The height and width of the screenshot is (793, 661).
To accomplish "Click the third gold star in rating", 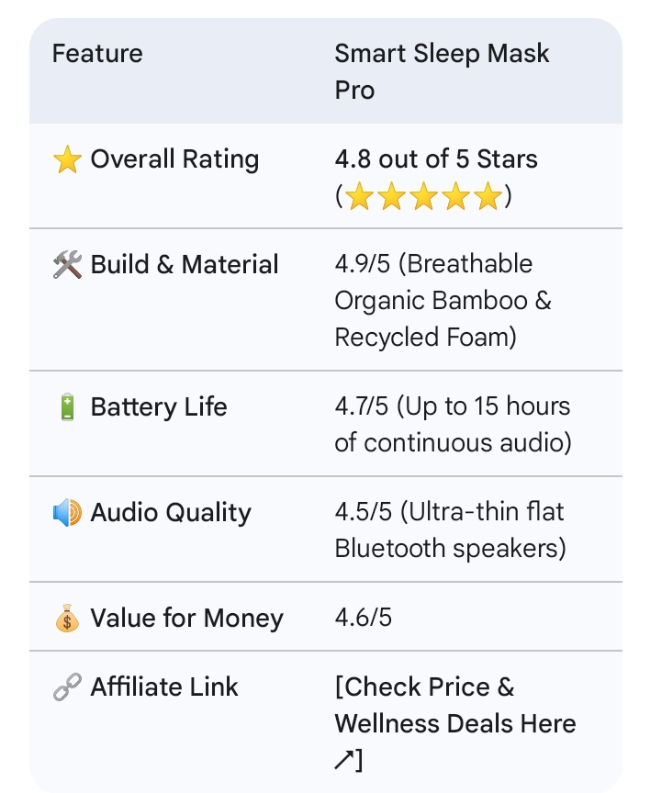I will point(424,196).
